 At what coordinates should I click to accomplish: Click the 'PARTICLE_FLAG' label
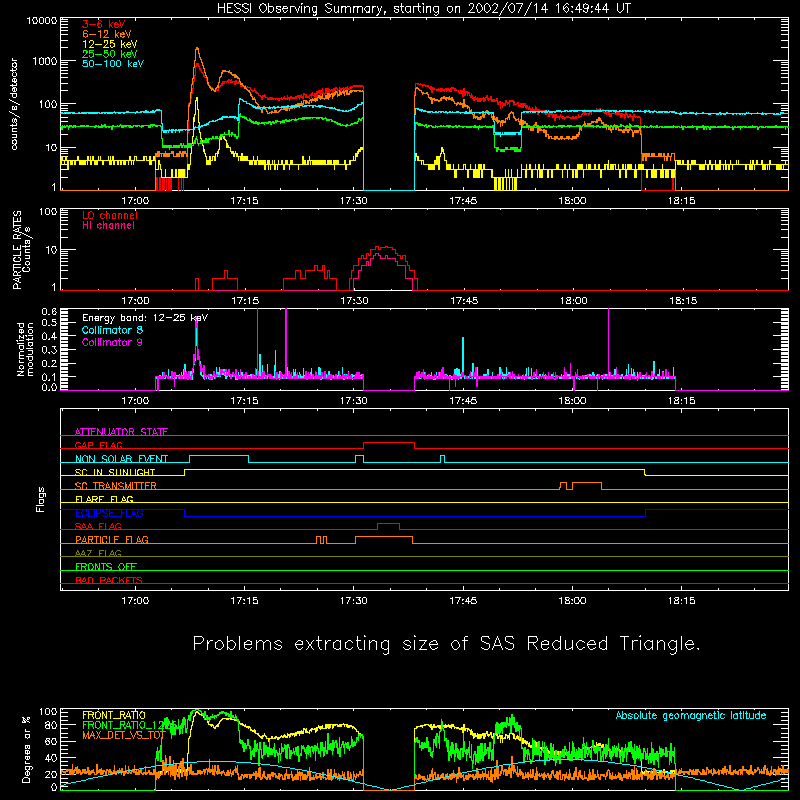point(112,540)
